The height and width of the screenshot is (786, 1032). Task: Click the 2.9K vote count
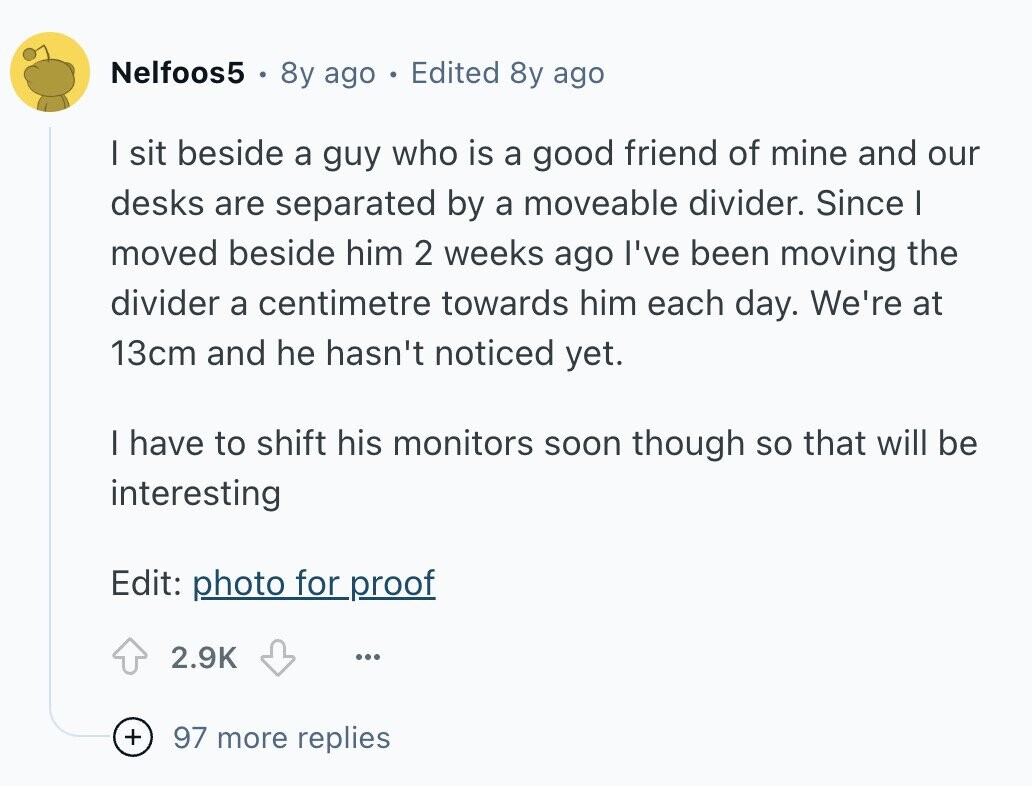(x=204, y=657)
